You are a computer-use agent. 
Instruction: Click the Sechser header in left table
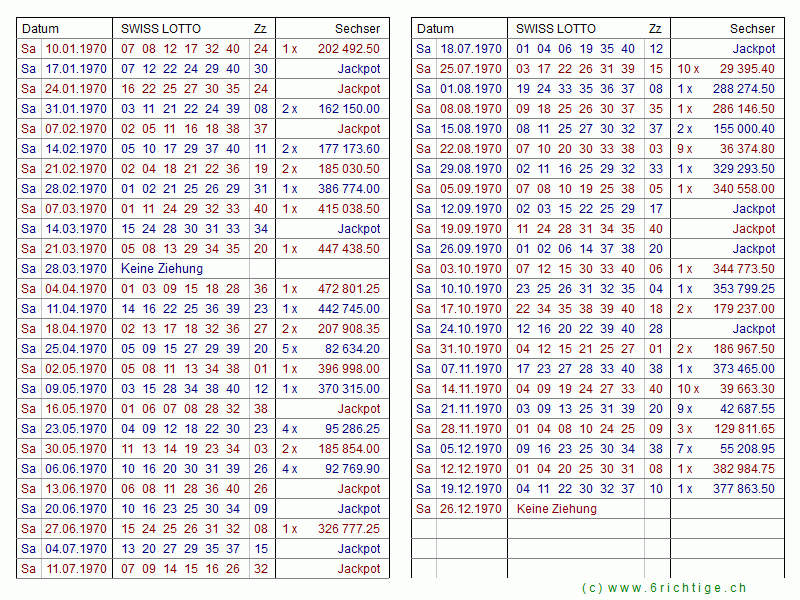[357, 29]
